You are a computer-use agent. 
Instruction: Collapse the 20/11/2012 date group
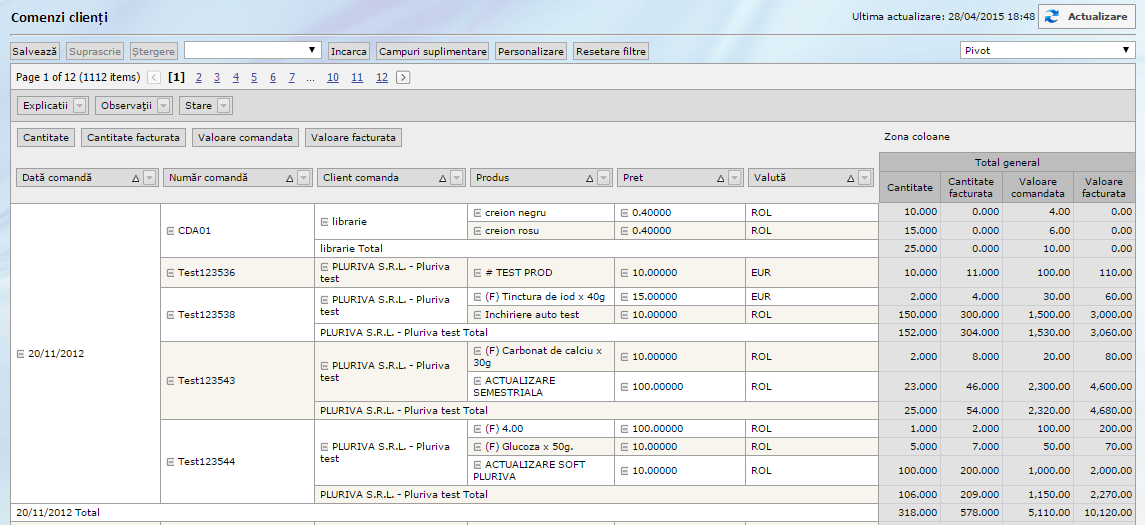pos(20,354)
